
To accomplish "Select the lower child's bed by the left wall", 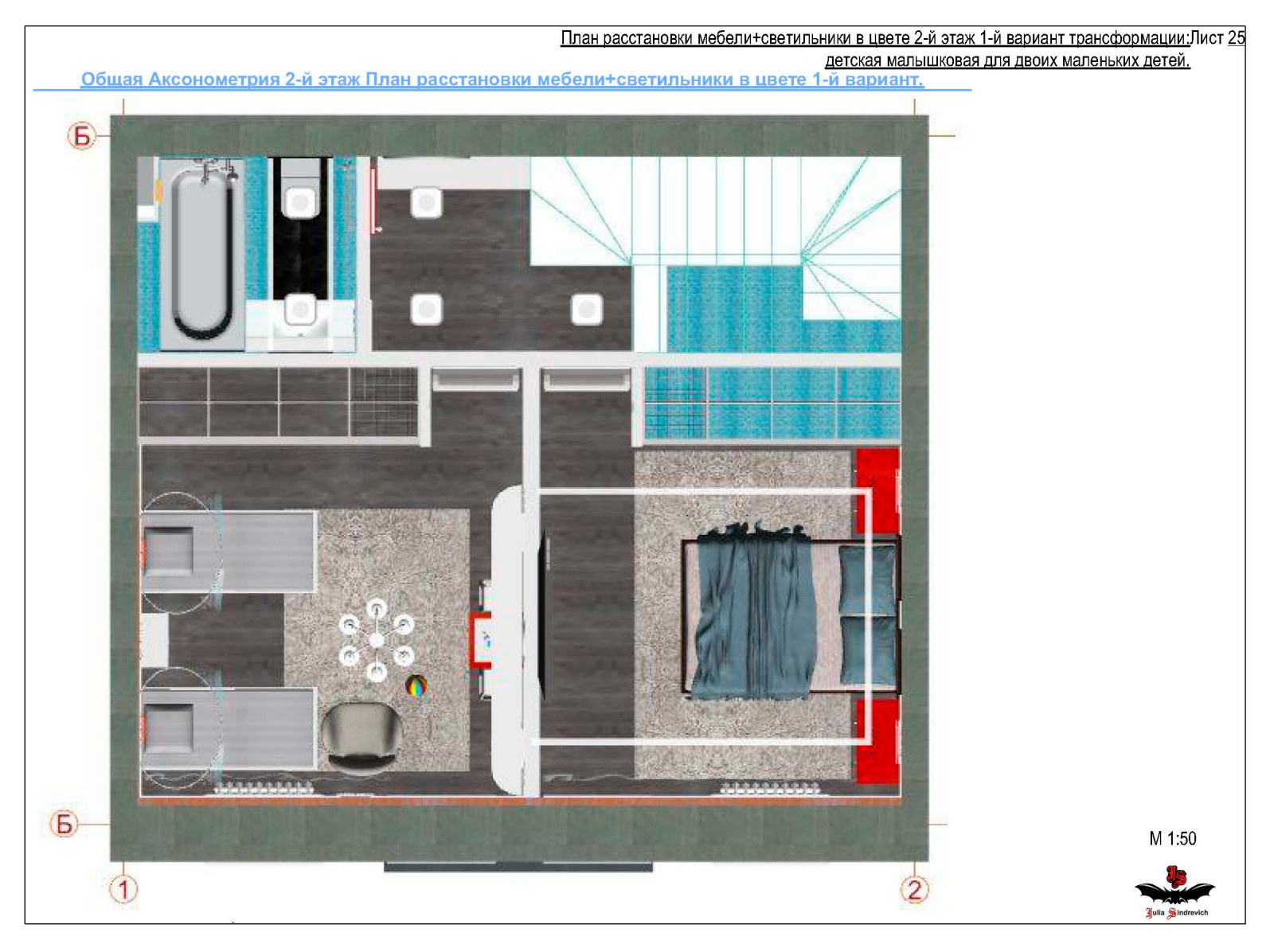I will [x=229, y=728].
